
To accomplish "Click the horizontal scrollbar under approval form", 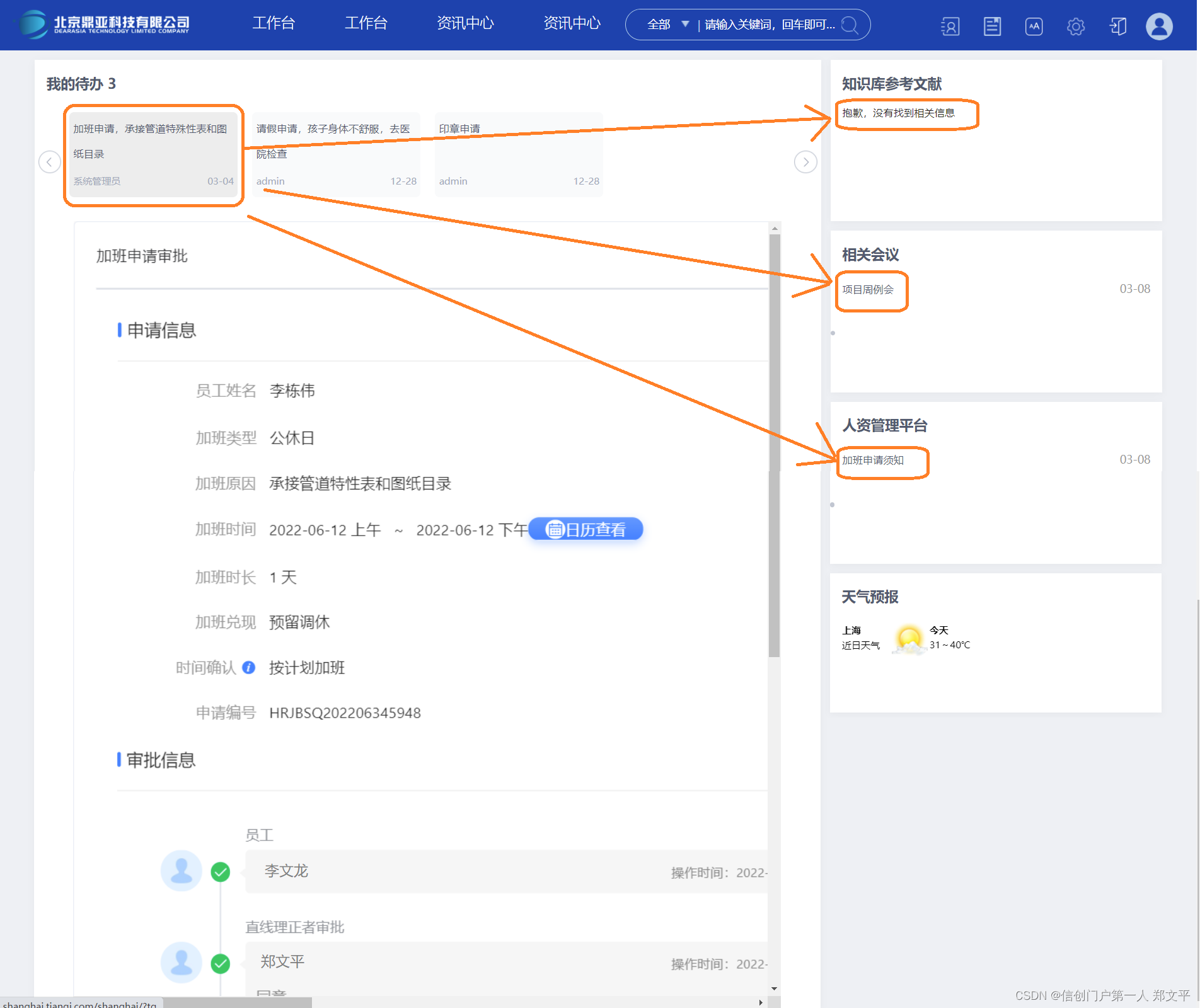I will click(x=238, y=1002).
